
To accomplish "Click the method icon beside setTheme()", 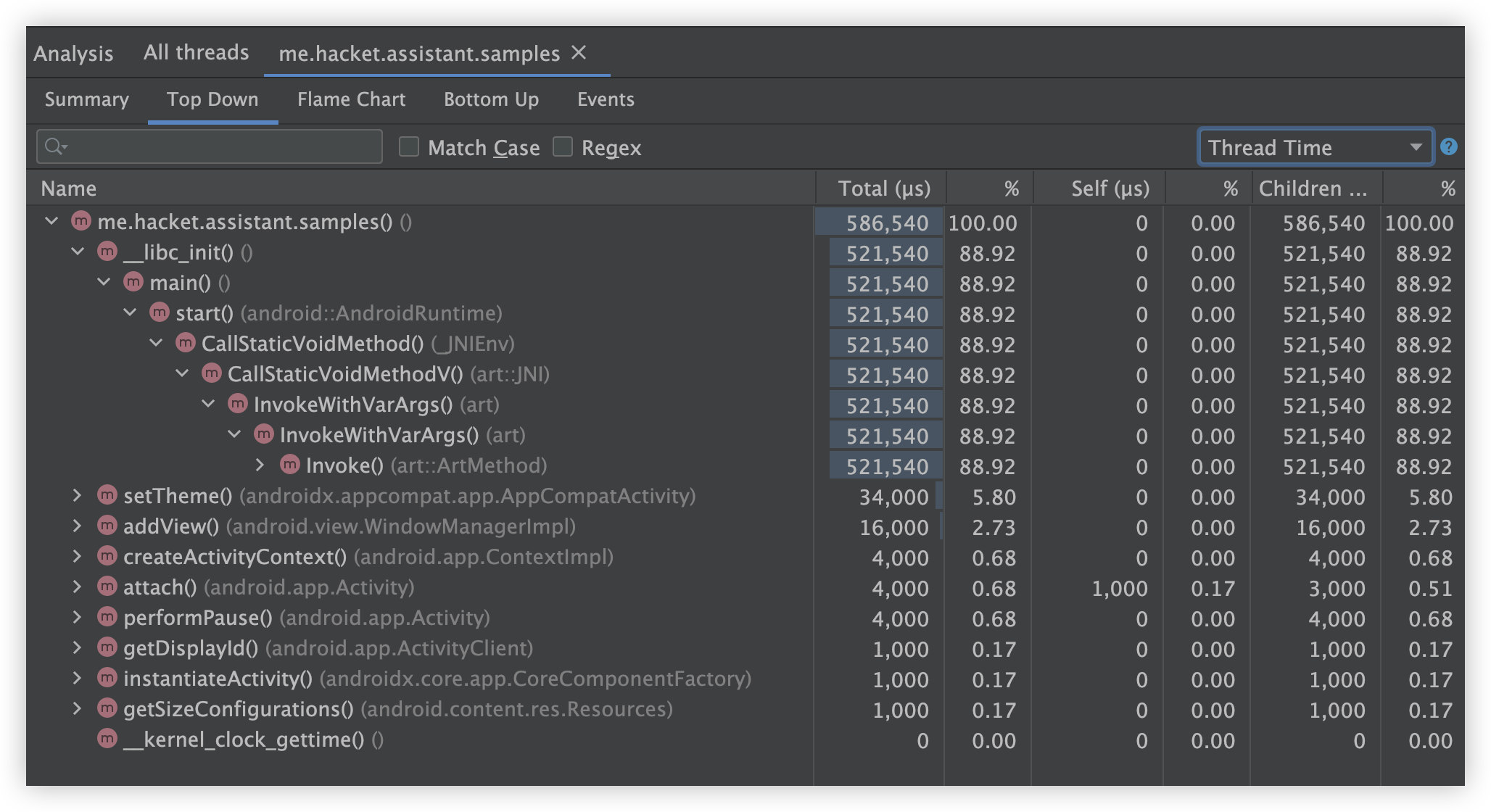I will point(107,496).
